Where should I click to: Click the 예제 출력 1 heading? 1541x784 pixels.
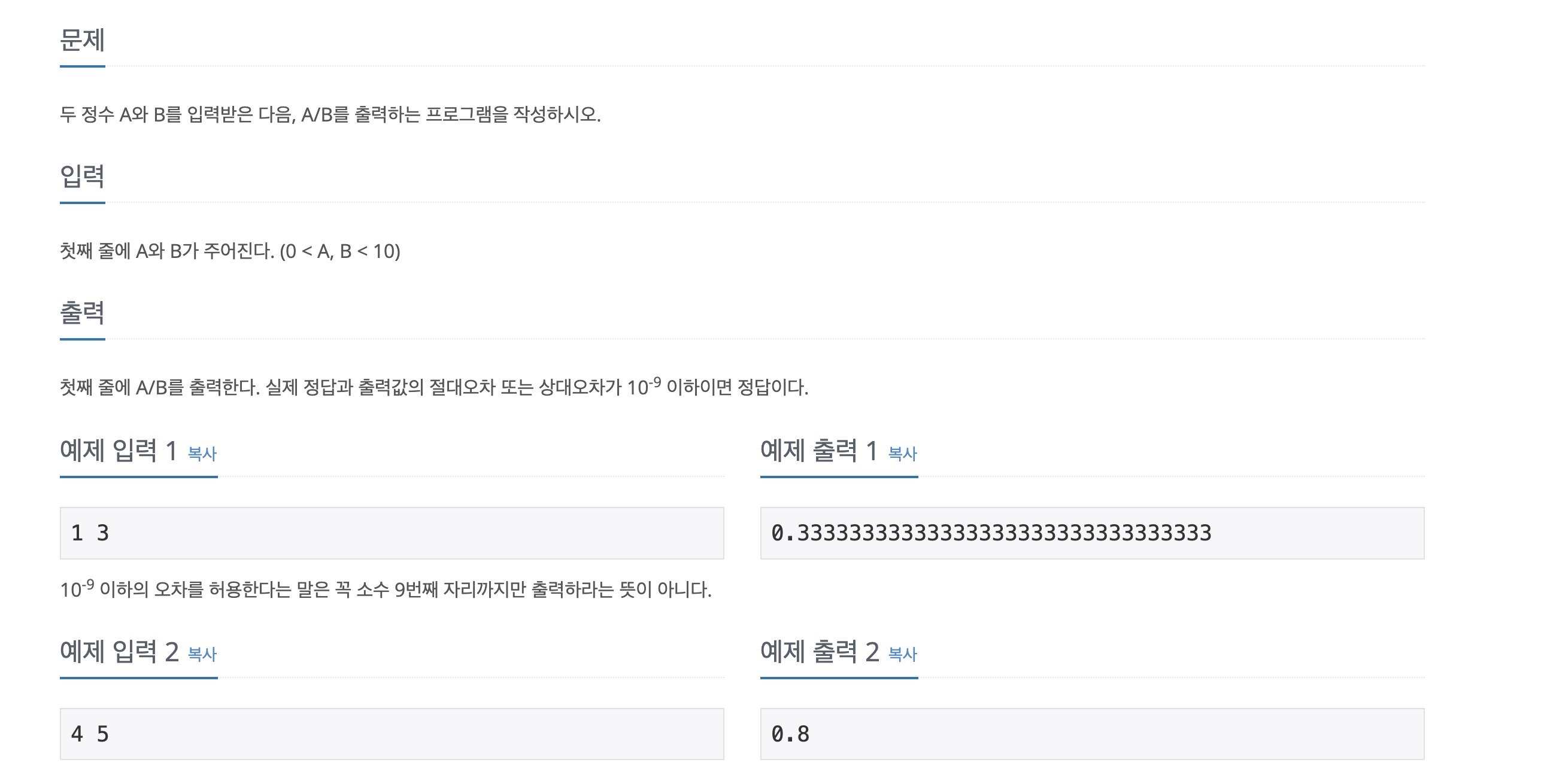pos(819,451)
